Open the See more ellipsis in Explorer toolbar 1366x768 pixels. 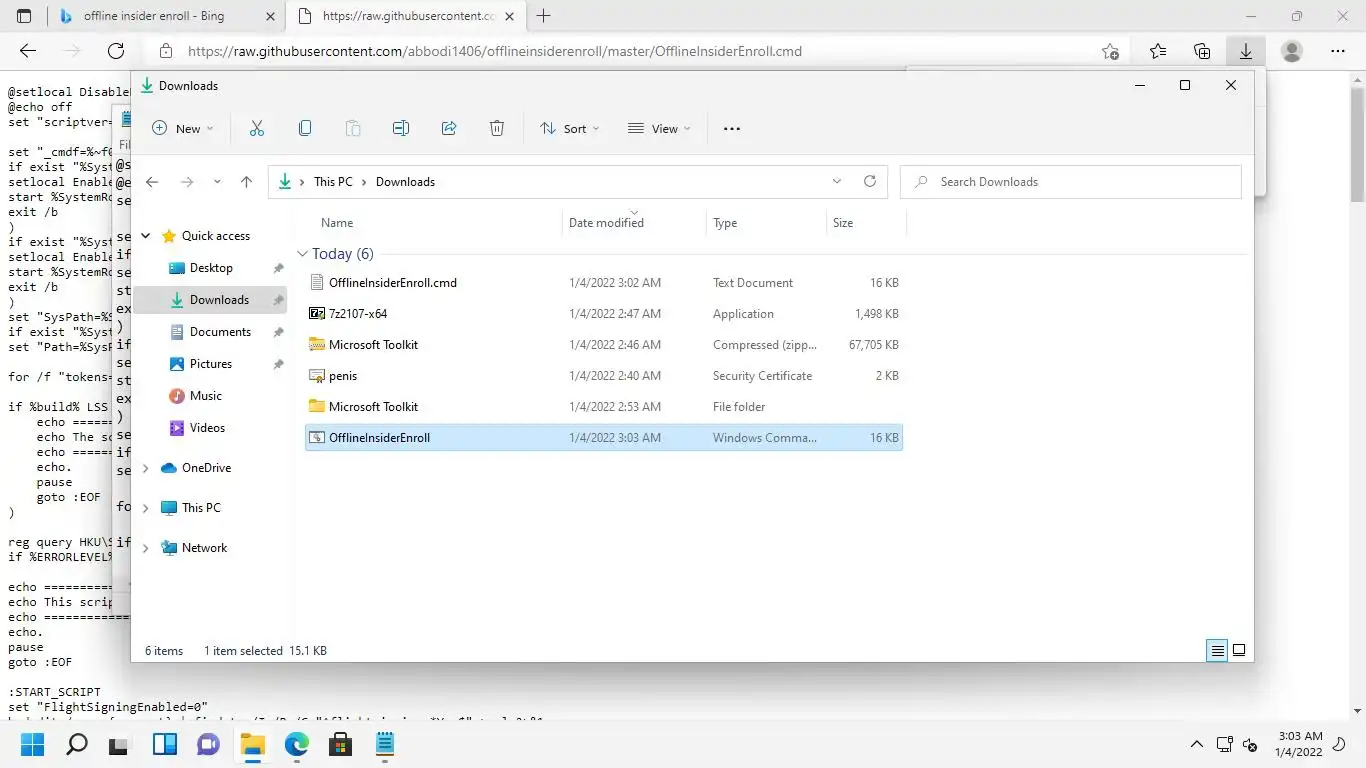coord(732,128)
